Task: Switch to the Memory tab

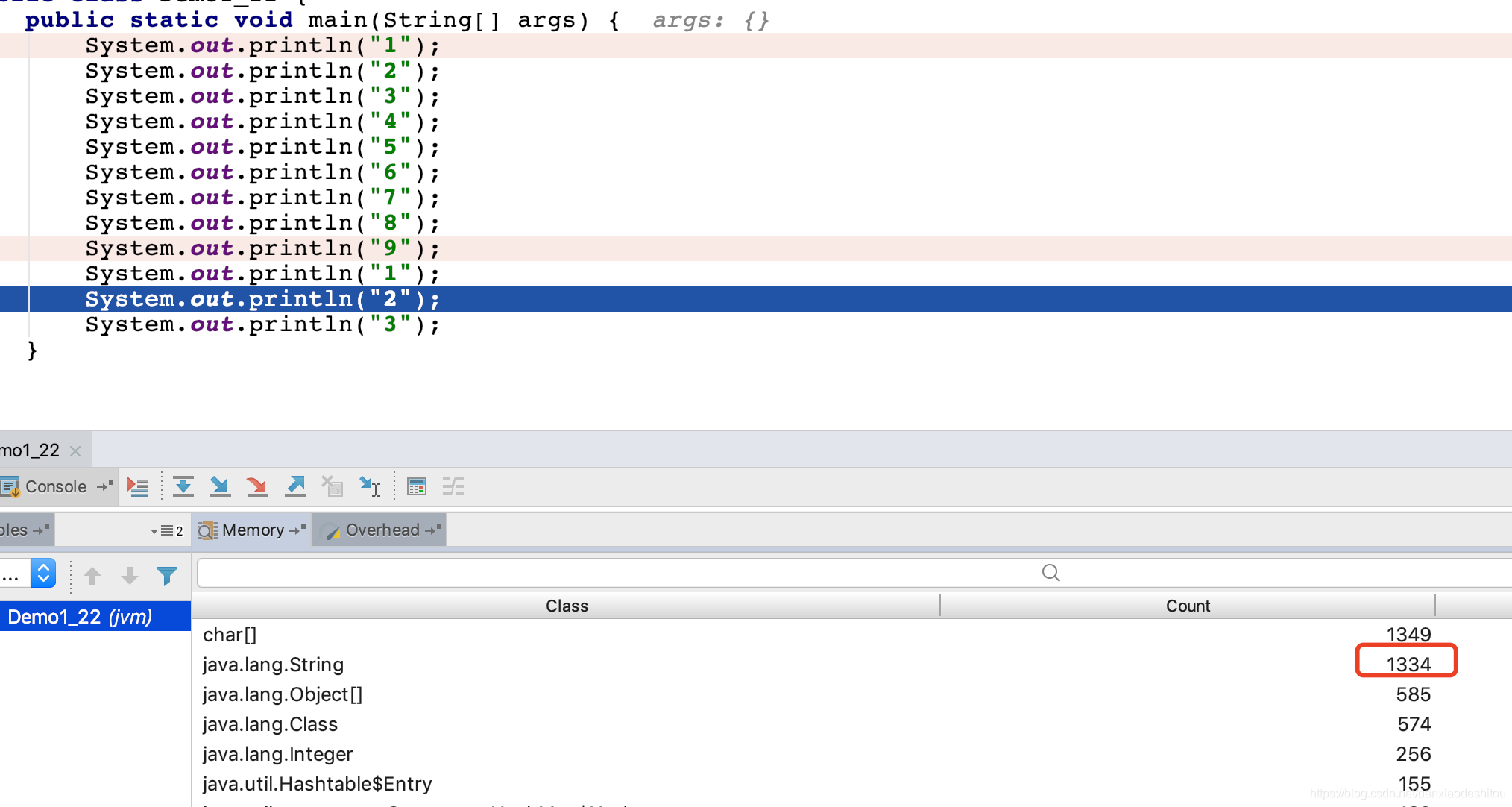Action: (x=252, y=530)
